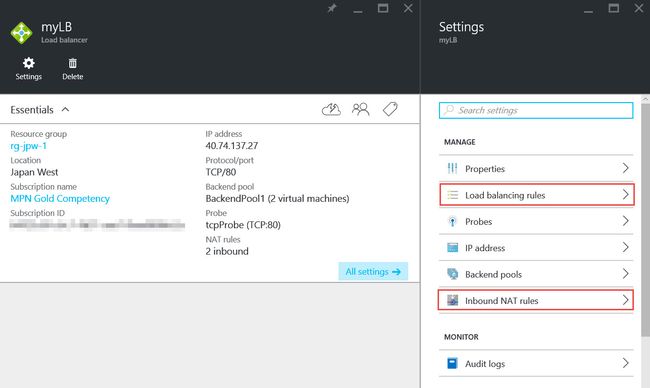Click the Delete trash can icon
Screen dimensions: 650x388
73,63
